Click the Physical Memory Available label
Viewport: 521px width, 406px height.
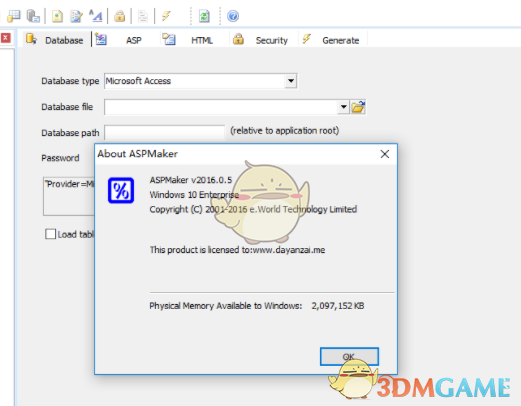(x=225, y=306)
